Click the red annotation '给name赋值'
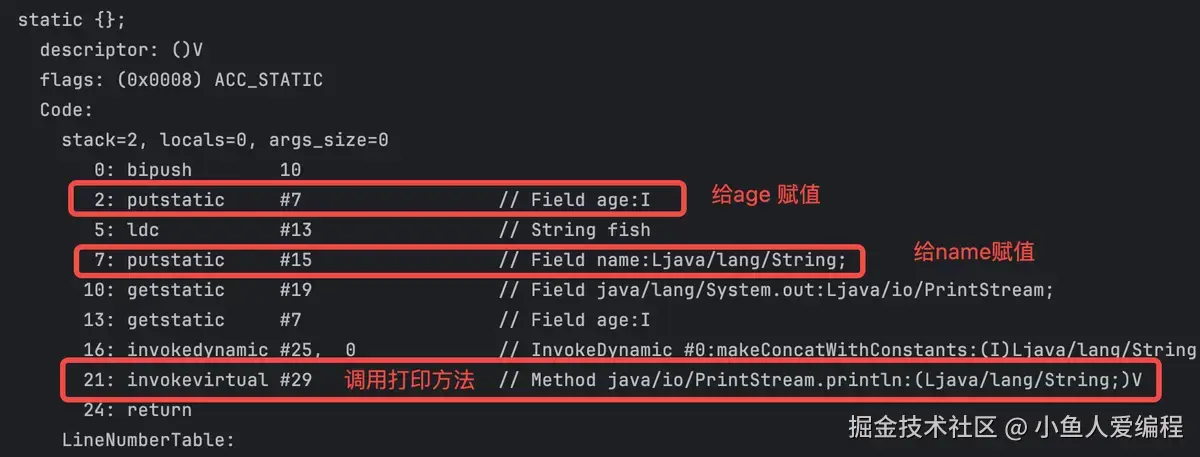The image size is (1200, 457). [974, 252]
